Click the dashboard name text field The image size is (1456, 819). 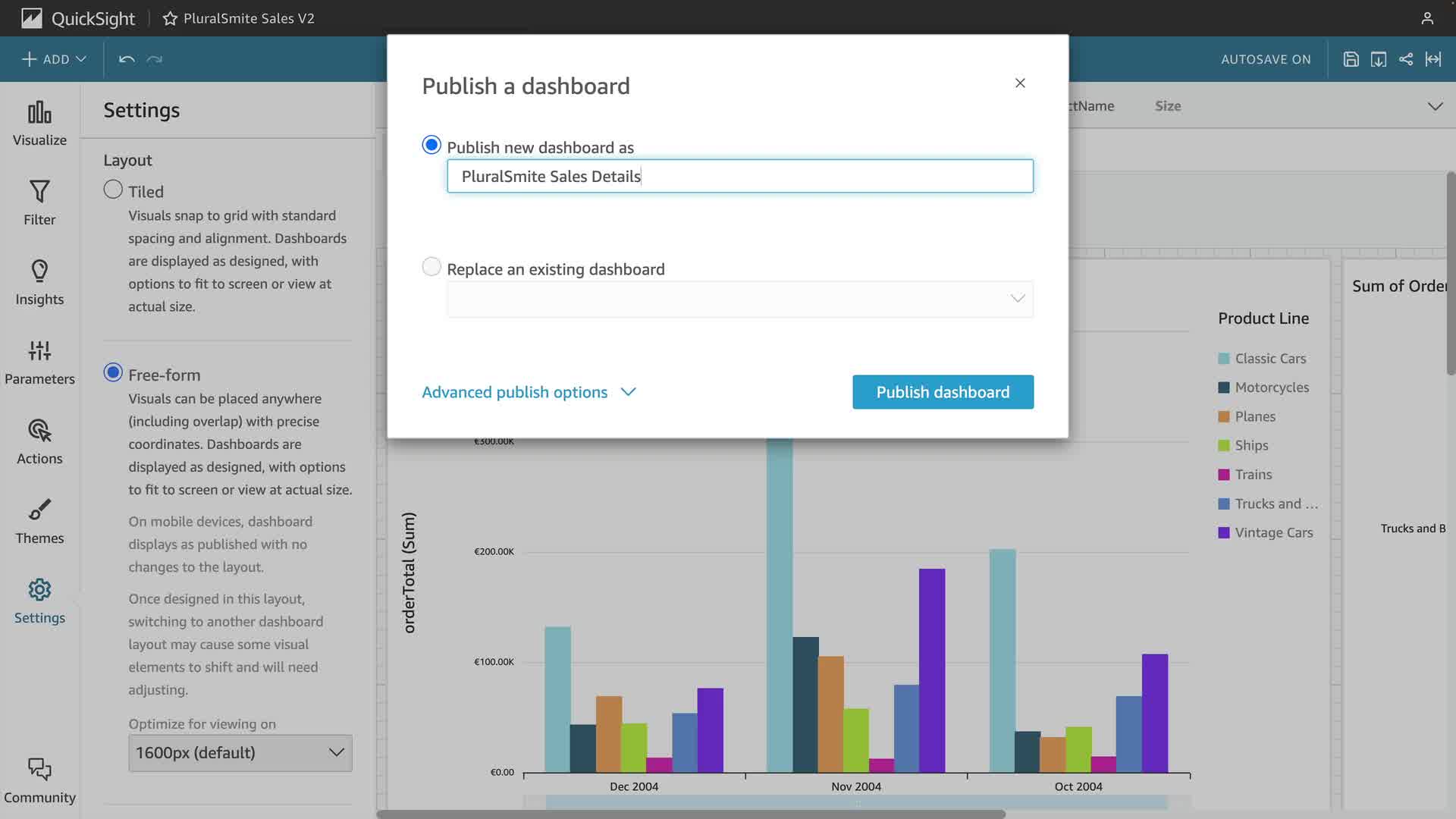[x=739, y=176]
